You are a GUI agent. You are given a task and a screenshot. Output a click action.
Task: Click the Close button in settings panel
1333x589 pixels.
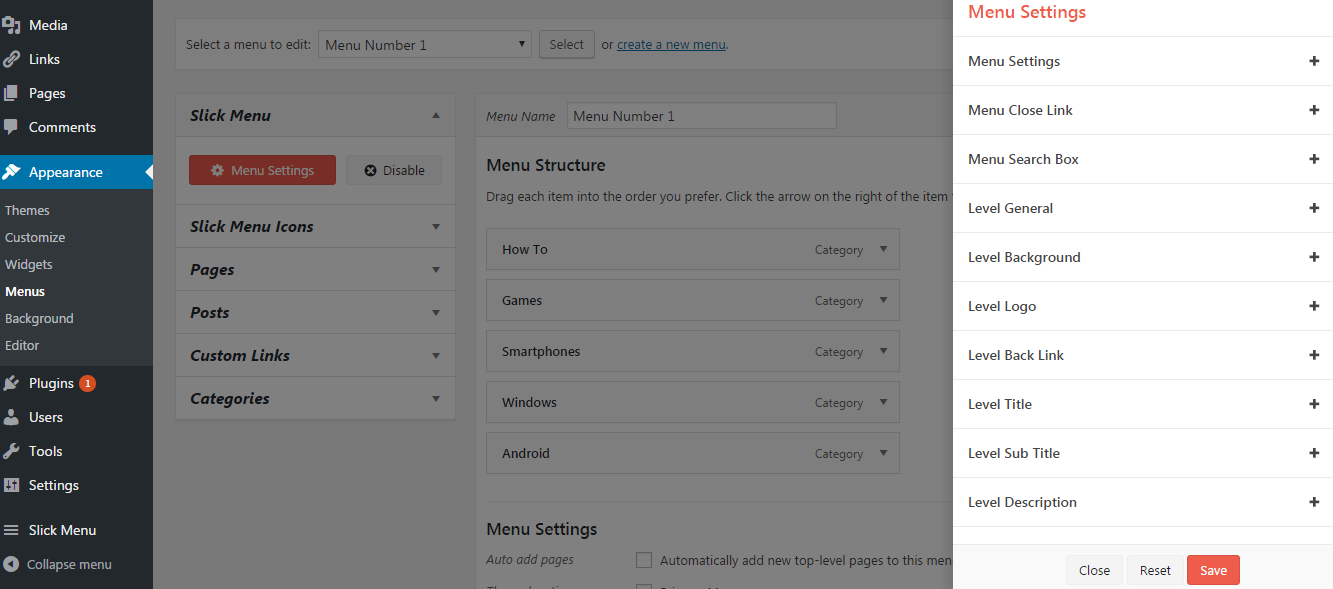pyautogui.click(x=1094, y=570)
